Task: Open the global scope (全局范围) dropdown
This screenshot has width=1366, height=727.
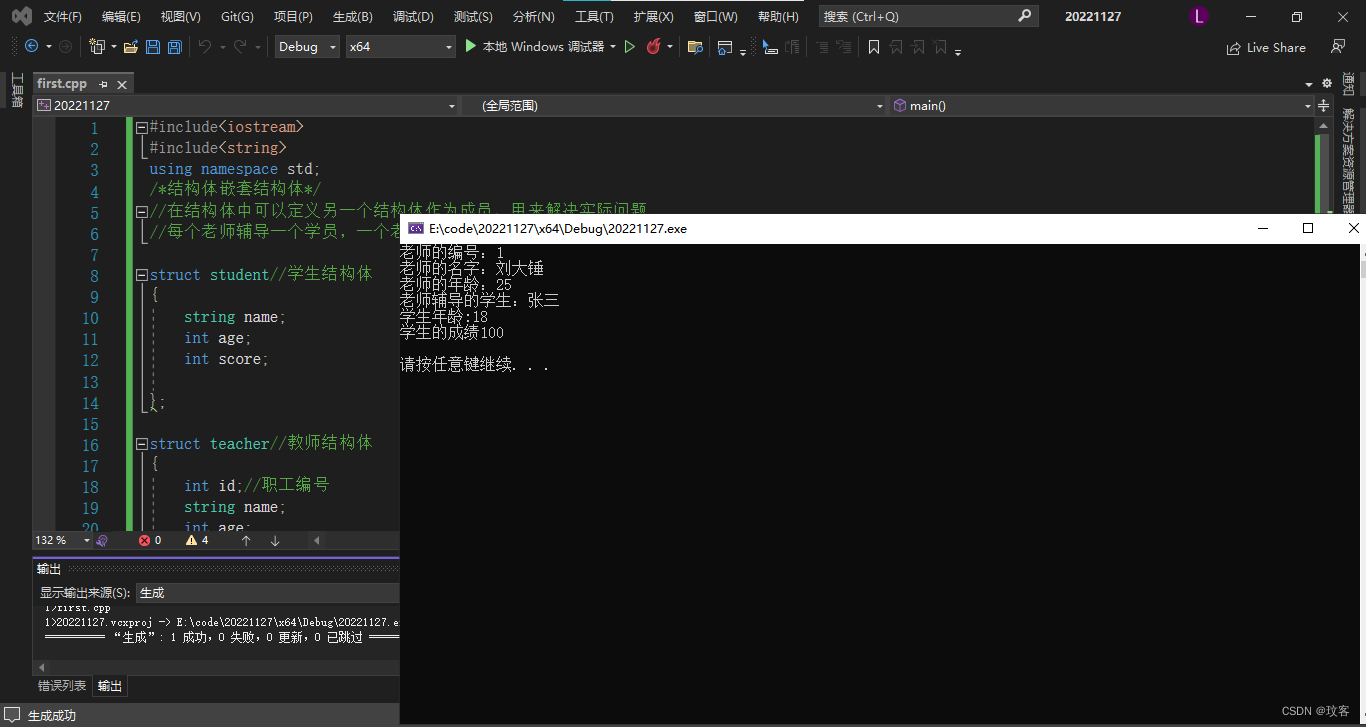Action: click(x=673, y=105)
